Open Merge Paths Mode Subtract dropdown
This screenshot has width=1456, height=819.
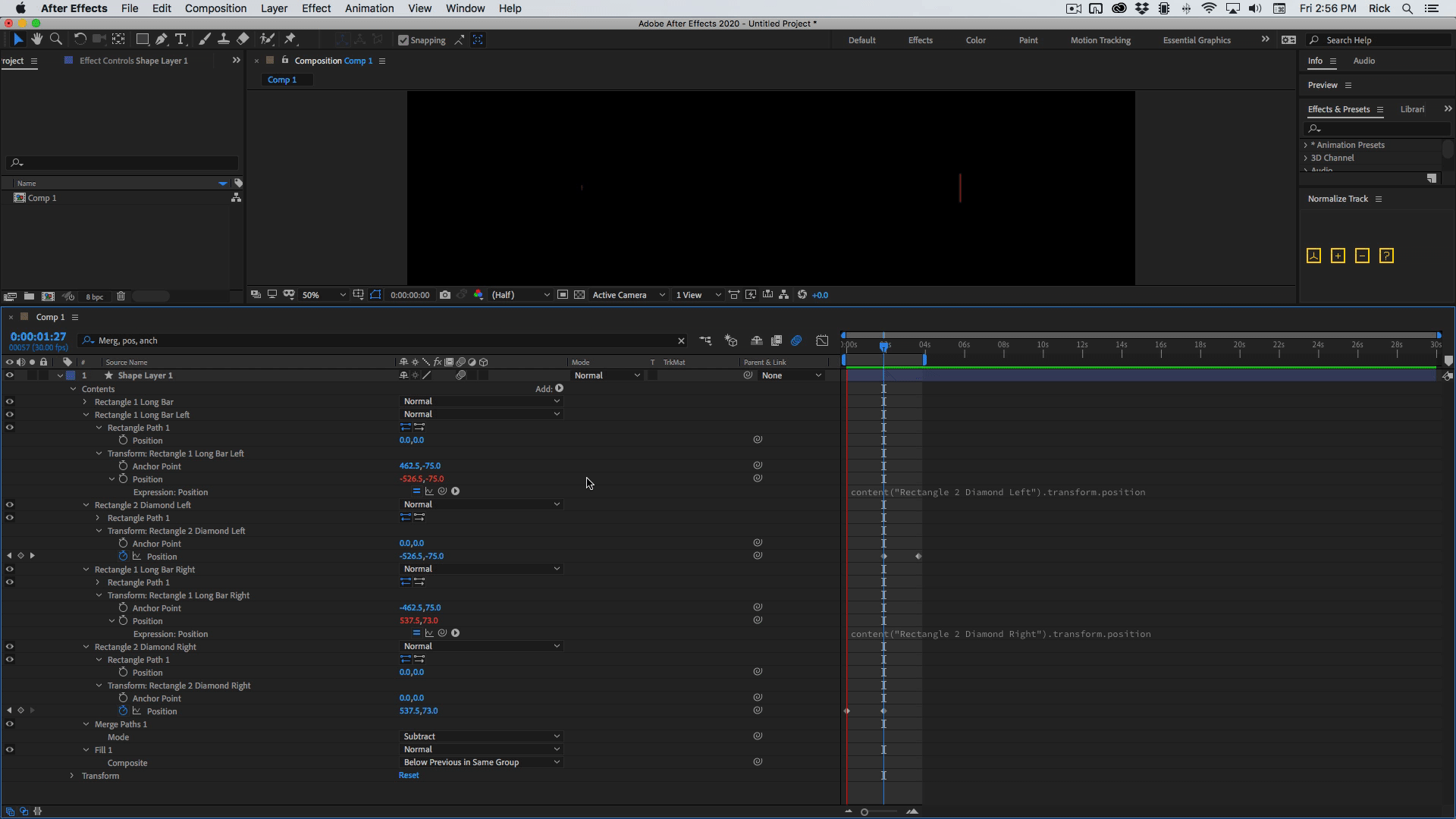[x=482, y=736]
